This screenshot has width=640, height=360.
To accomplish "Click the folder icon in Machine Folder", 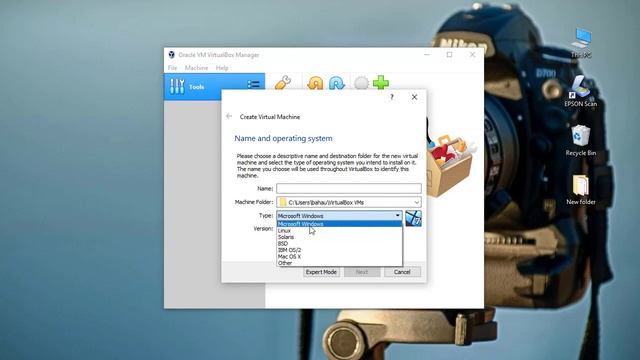I will click(283, 202).
